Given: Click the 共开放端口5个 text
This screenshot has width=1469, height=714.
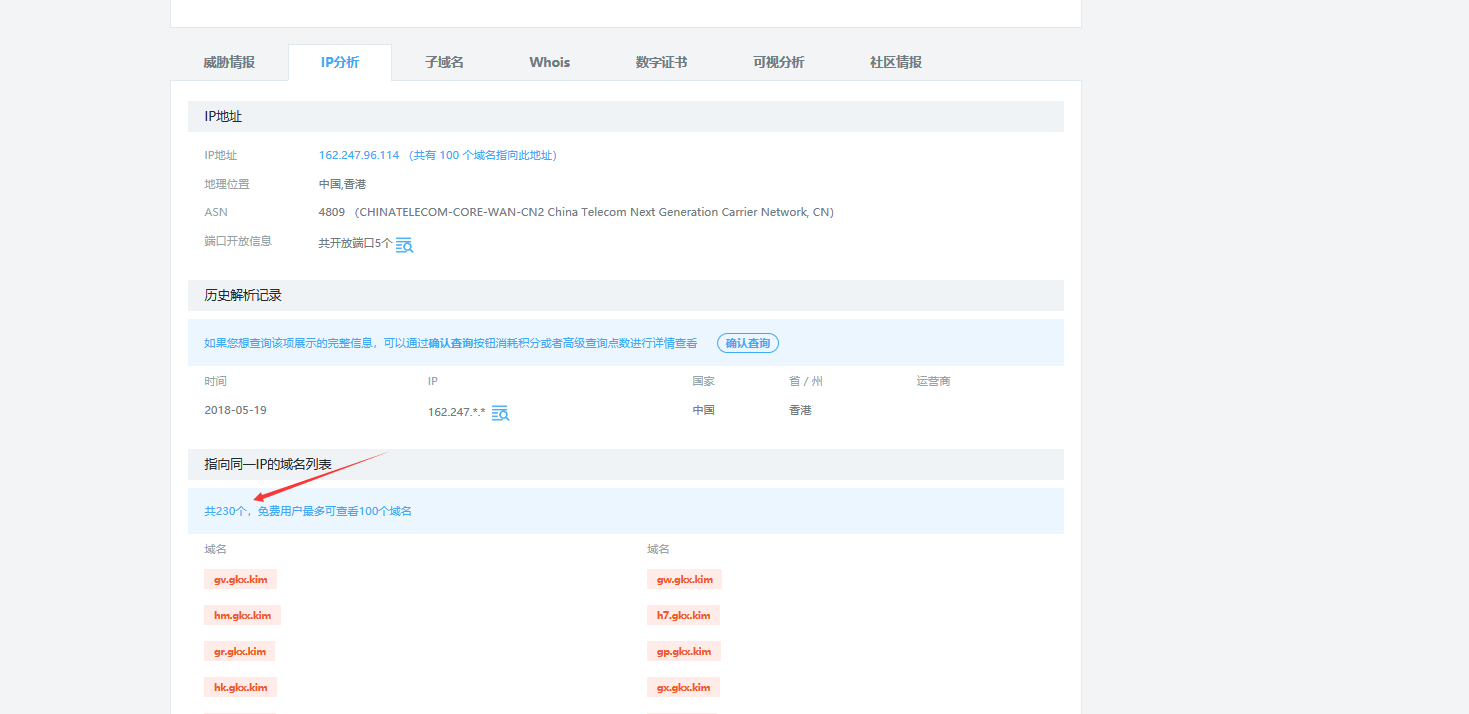Looking at the screenshot, I should (355, 243).
